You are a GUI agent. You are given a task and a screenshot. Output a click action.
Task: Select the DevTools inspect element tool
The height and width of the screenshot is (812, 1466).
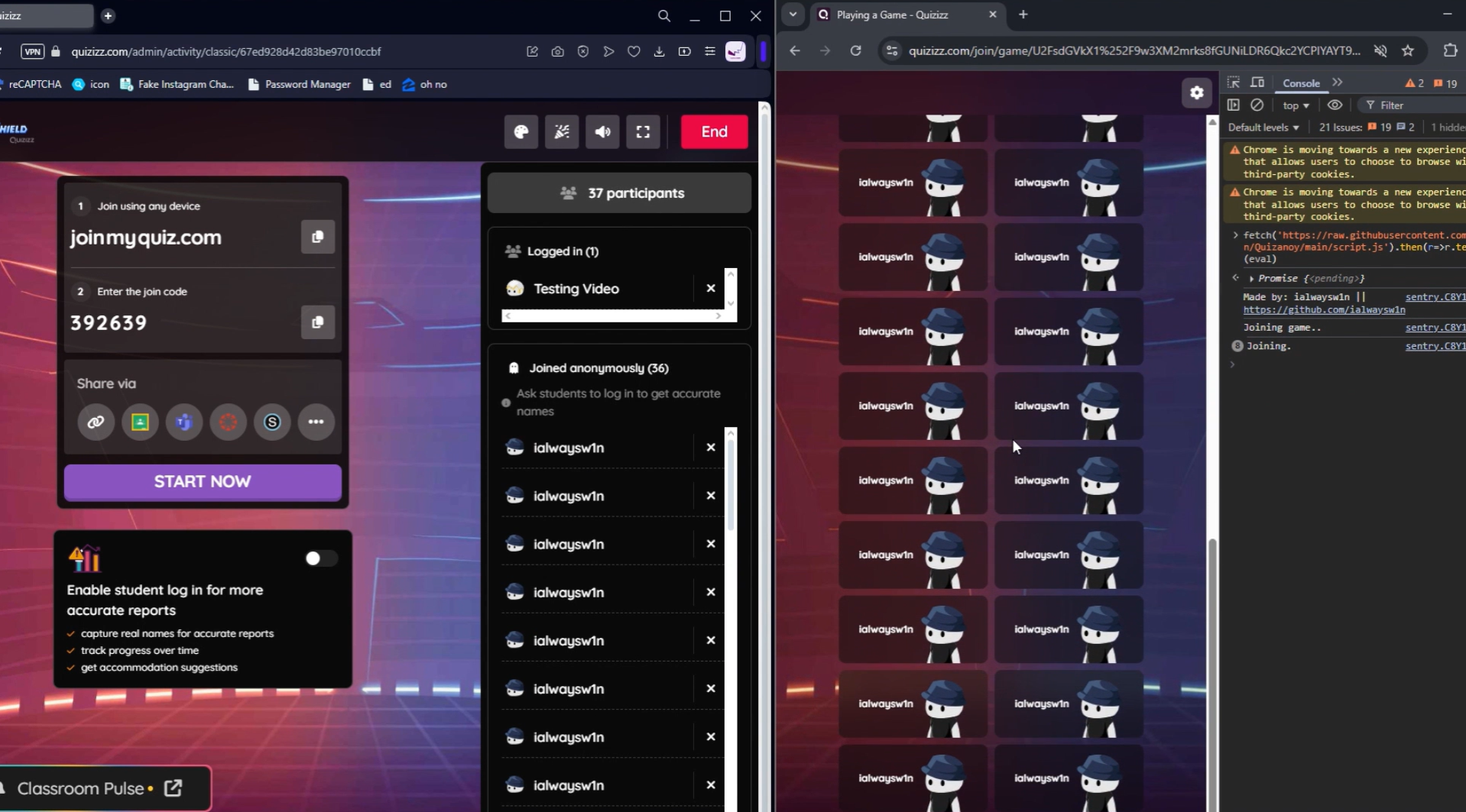1233,82
